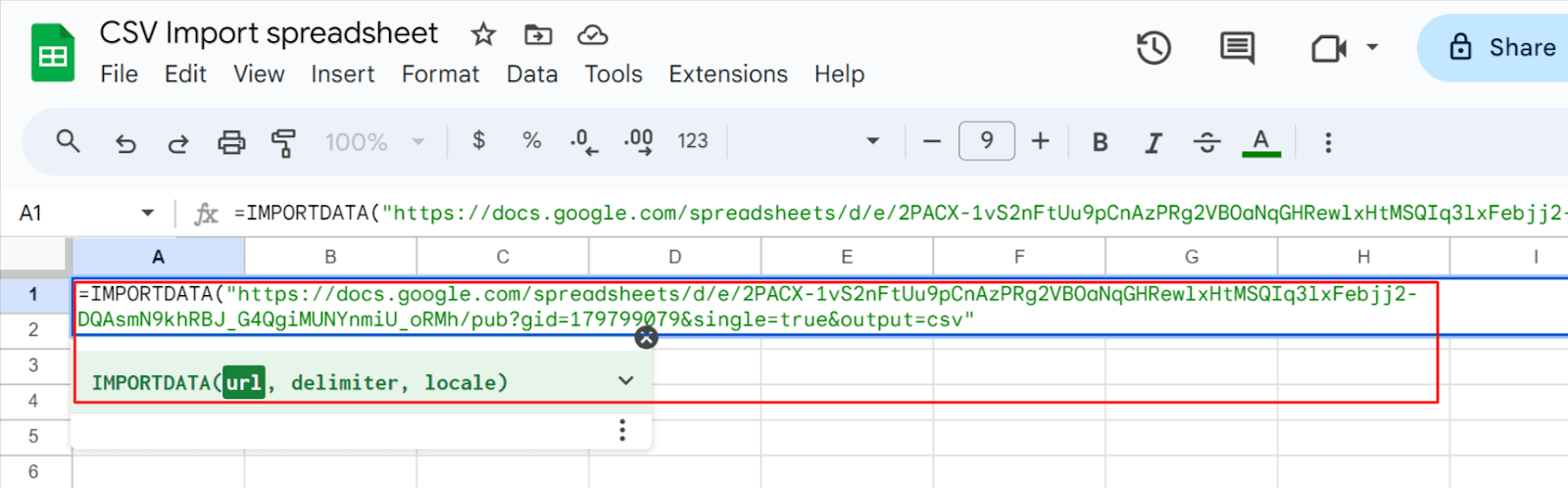Viewport: 1568px width, 488px height.
Task: Open the Extensions menu
Action: click(x=728, y=74)
